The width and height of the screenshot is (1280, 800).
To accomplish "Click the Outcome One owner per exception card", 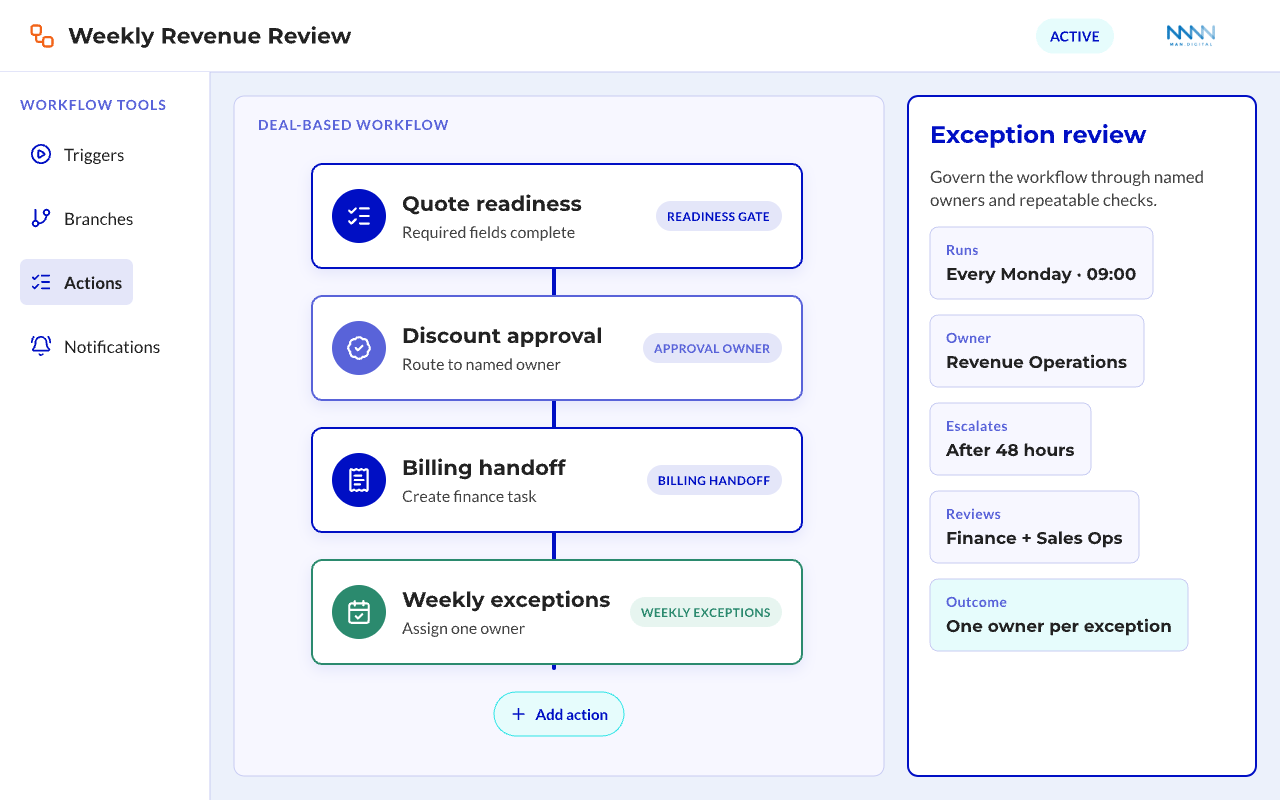I will [x=1059, y=615].
